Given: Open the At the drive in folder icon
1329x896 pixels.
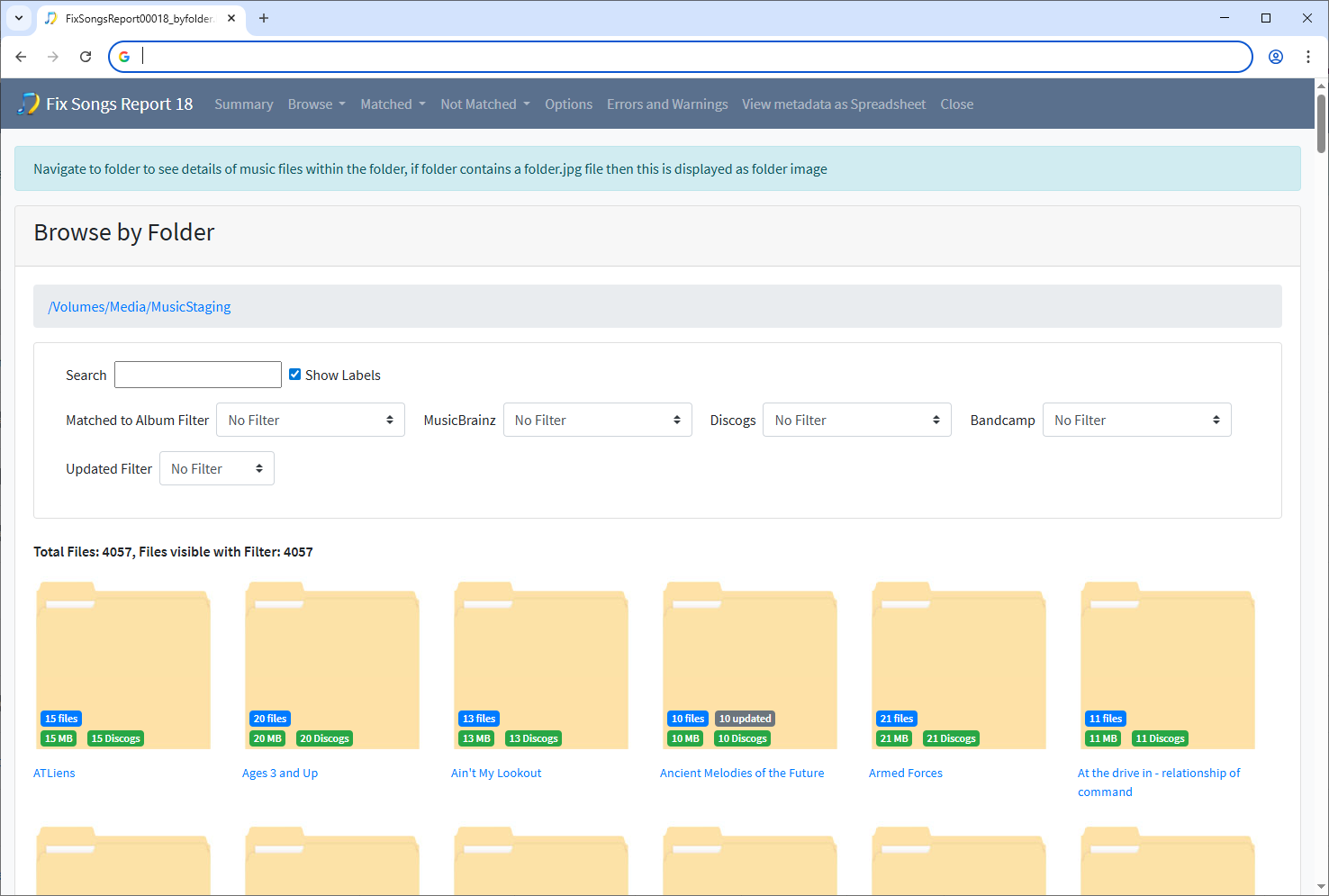Looking at the screenshot, I should pyautogui.click(x=1168, y=665).
